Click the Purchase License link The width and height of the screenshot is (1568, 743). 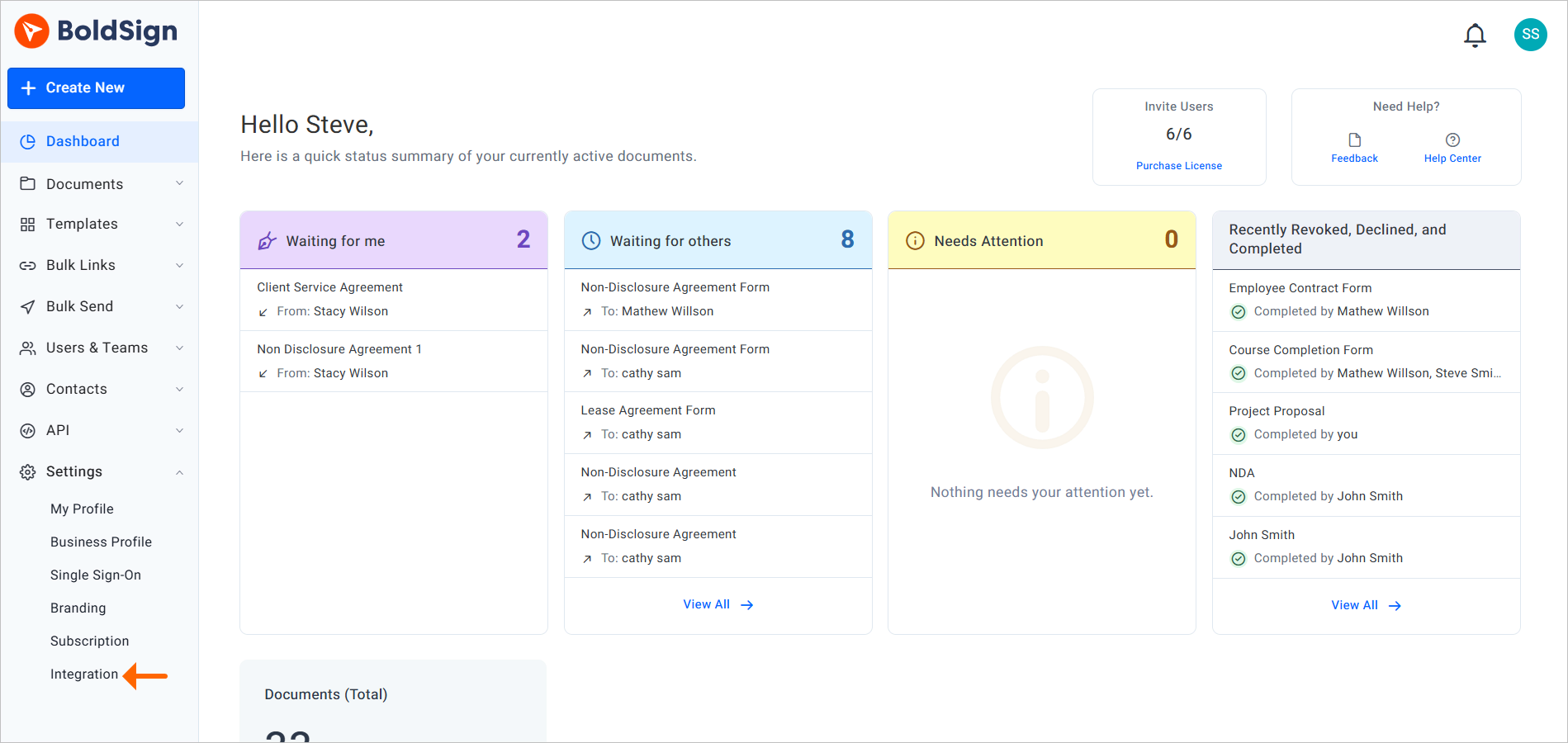(1178, 166)
